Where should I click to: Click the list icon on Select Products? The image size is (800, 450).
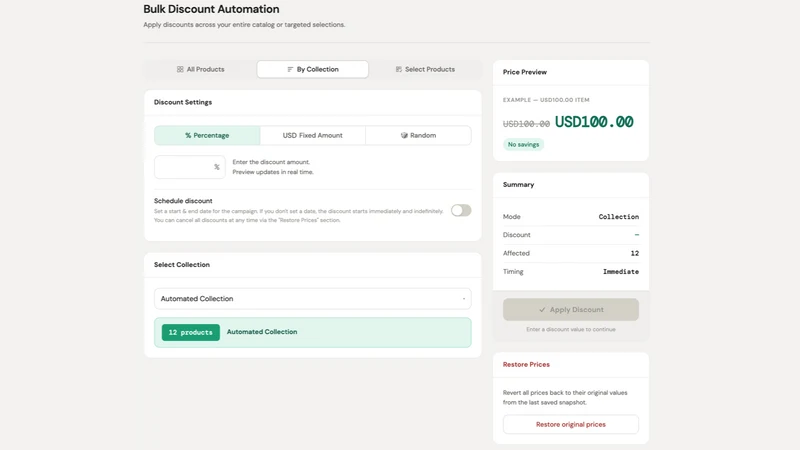tap(399, 69)
